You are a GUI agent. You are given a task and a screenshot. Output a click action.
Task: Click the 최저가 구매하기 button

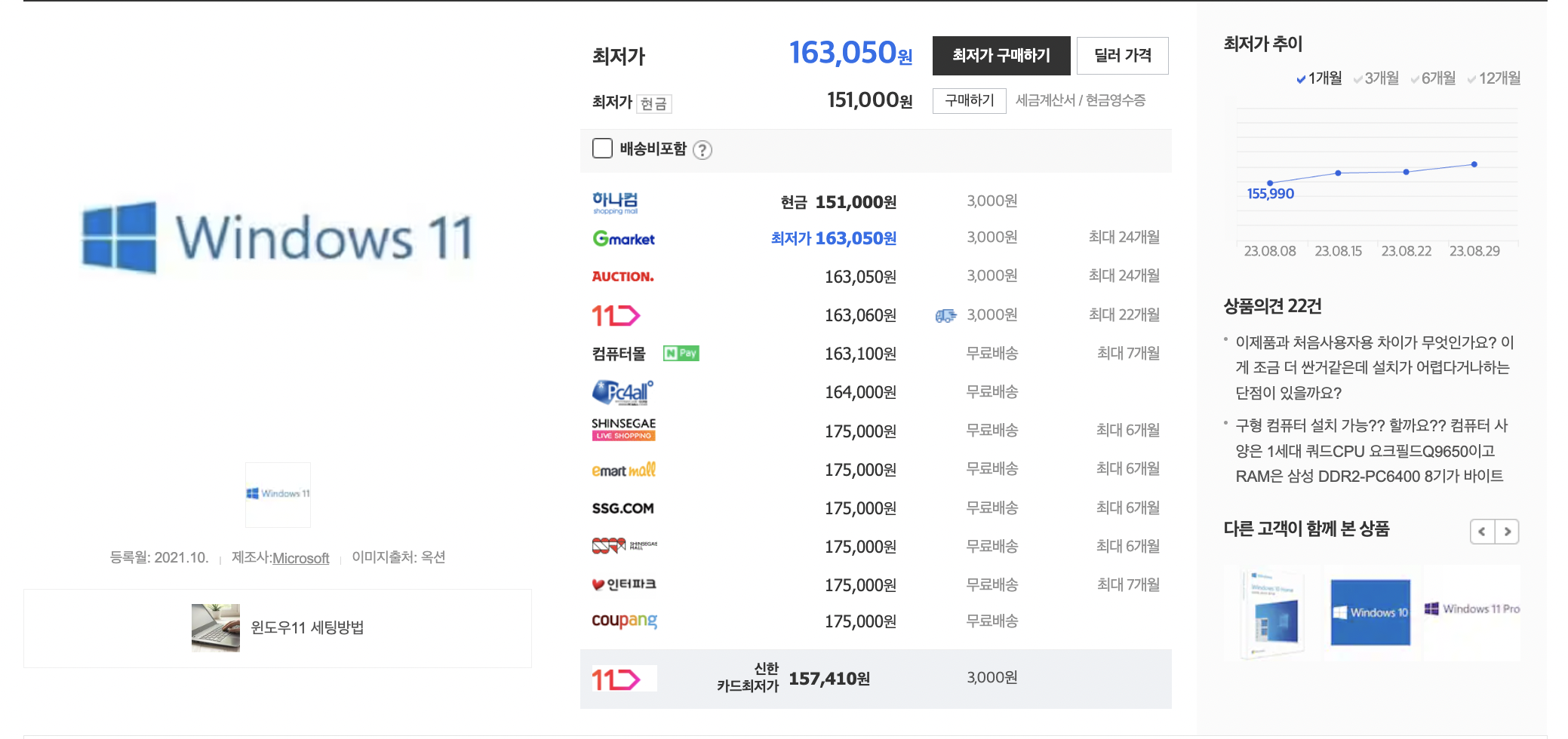(1001, 56)
